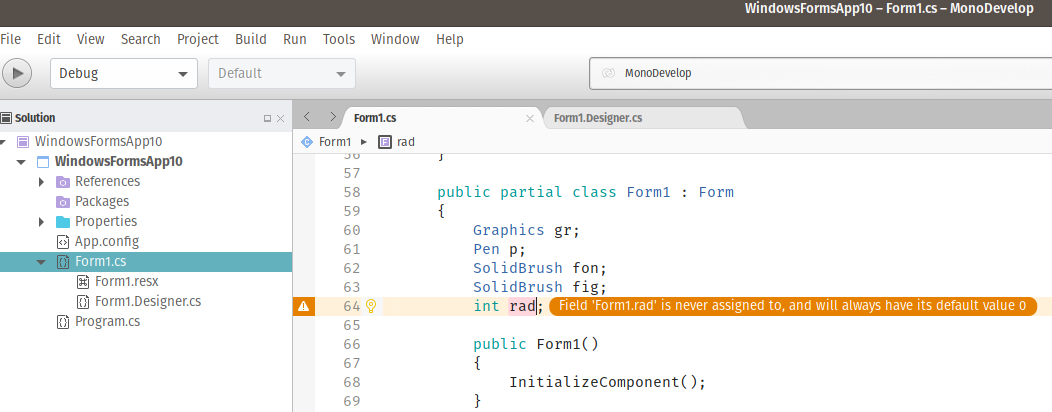Expand the References folder
This screenshot has width=1052, height=412.
point(41,182)
